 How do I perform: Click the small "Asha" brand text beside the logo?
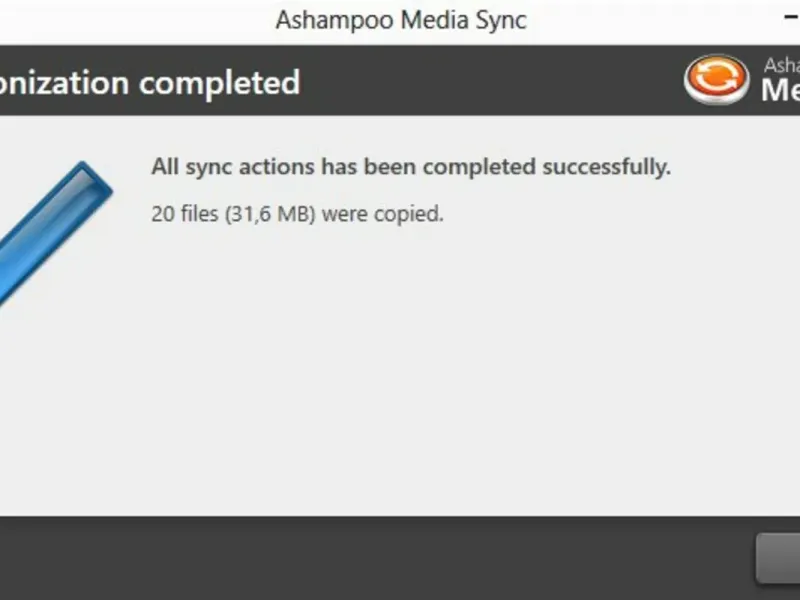click(782, 66)
